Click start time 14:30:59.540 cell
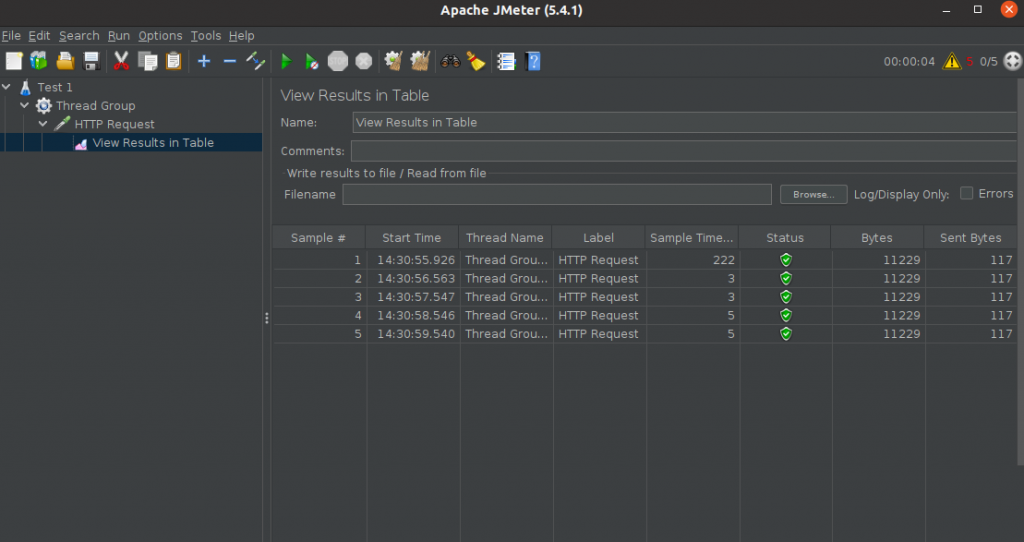 coord(413,334)
